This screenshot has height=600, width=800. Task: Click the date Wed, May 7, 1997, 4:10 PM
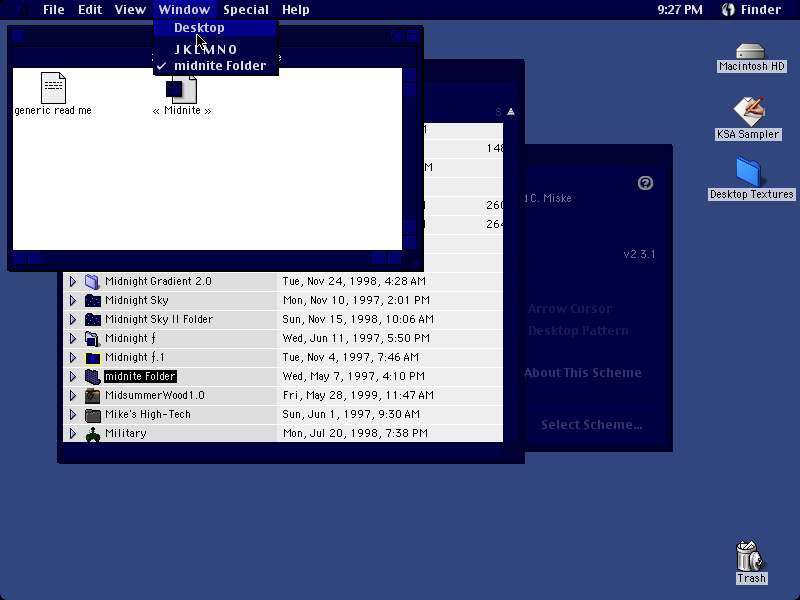click(x=354, y=377)
